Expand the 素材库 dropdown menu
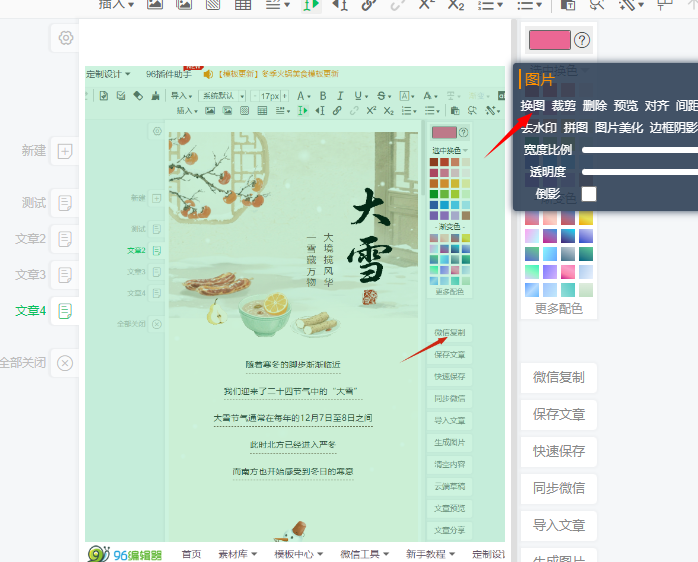The height and width of the screenshot is (562, 698). click(x=237, y=554)
